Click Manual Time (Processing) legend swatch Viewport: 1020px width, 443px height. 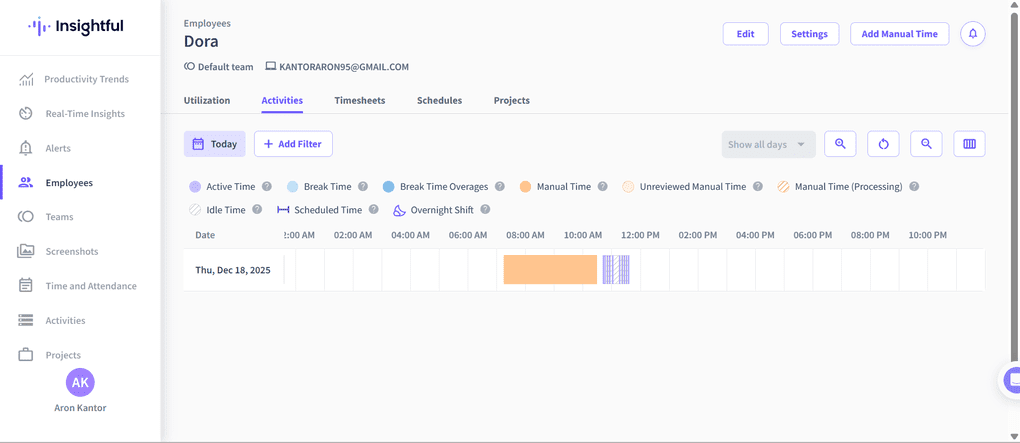point(783,187)
